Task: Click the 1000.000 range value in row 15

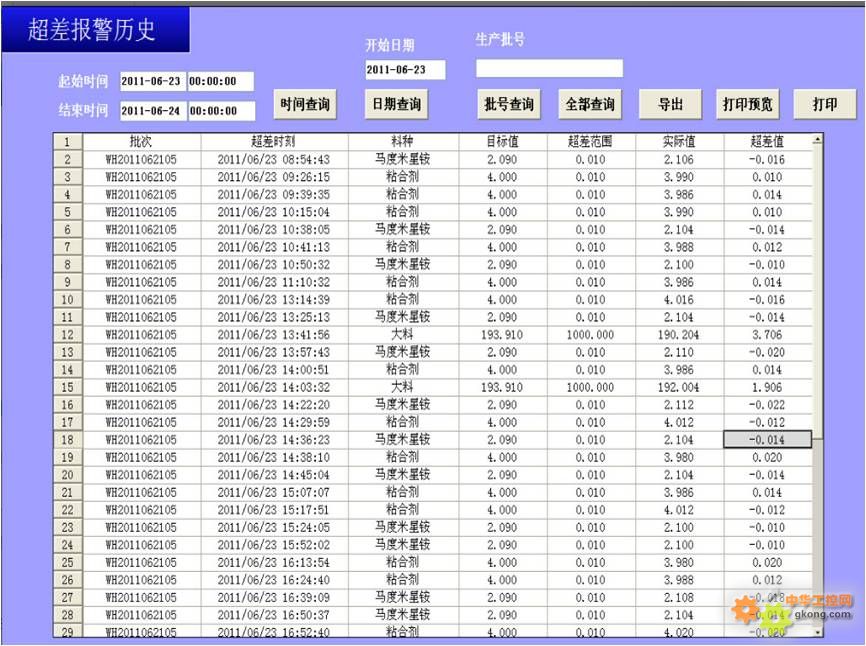Action: coord(590,388)
